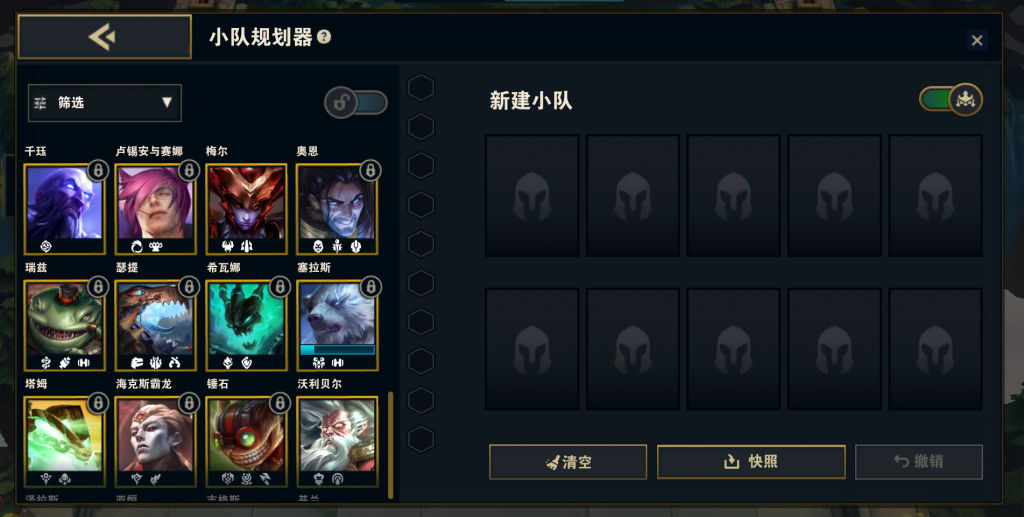Click the champion list scrollbar
This screenshot has height=517, width=1024.
pyautogui.click(x=391, y=445)
